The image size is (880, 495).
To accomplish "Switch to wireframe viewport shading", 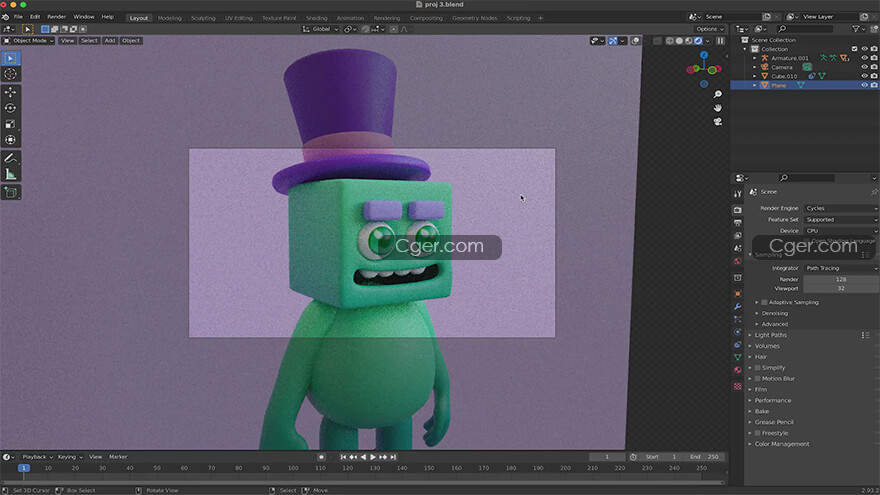I will tap(670, 40).
